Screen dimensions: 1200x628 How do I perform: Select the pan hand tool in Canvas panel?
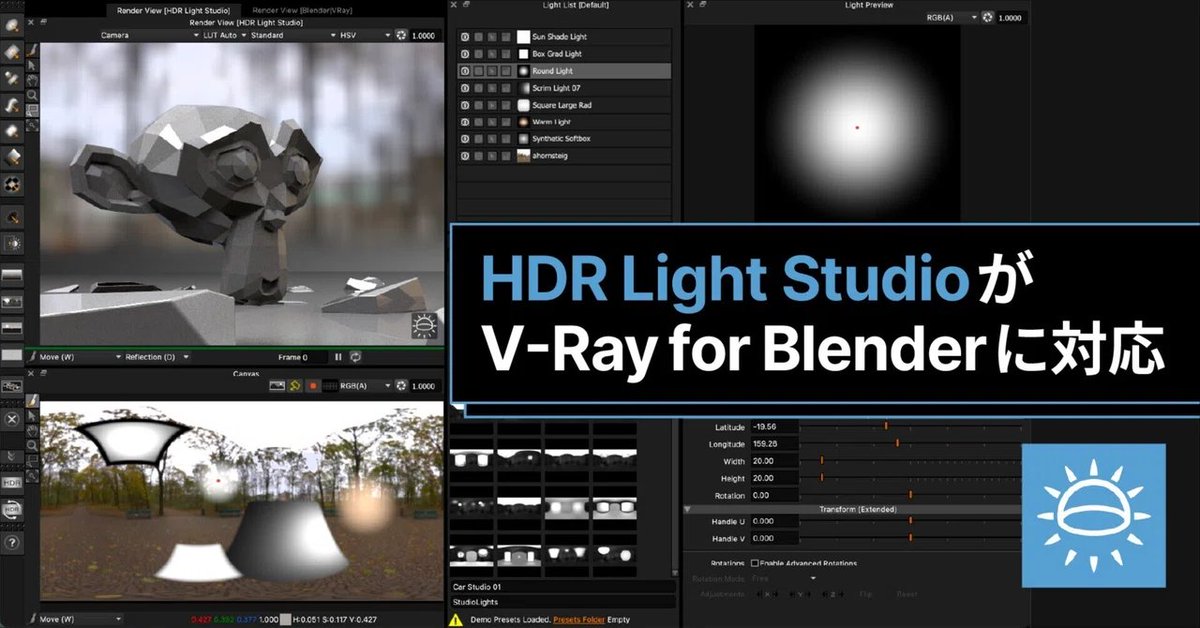(33, 430)
